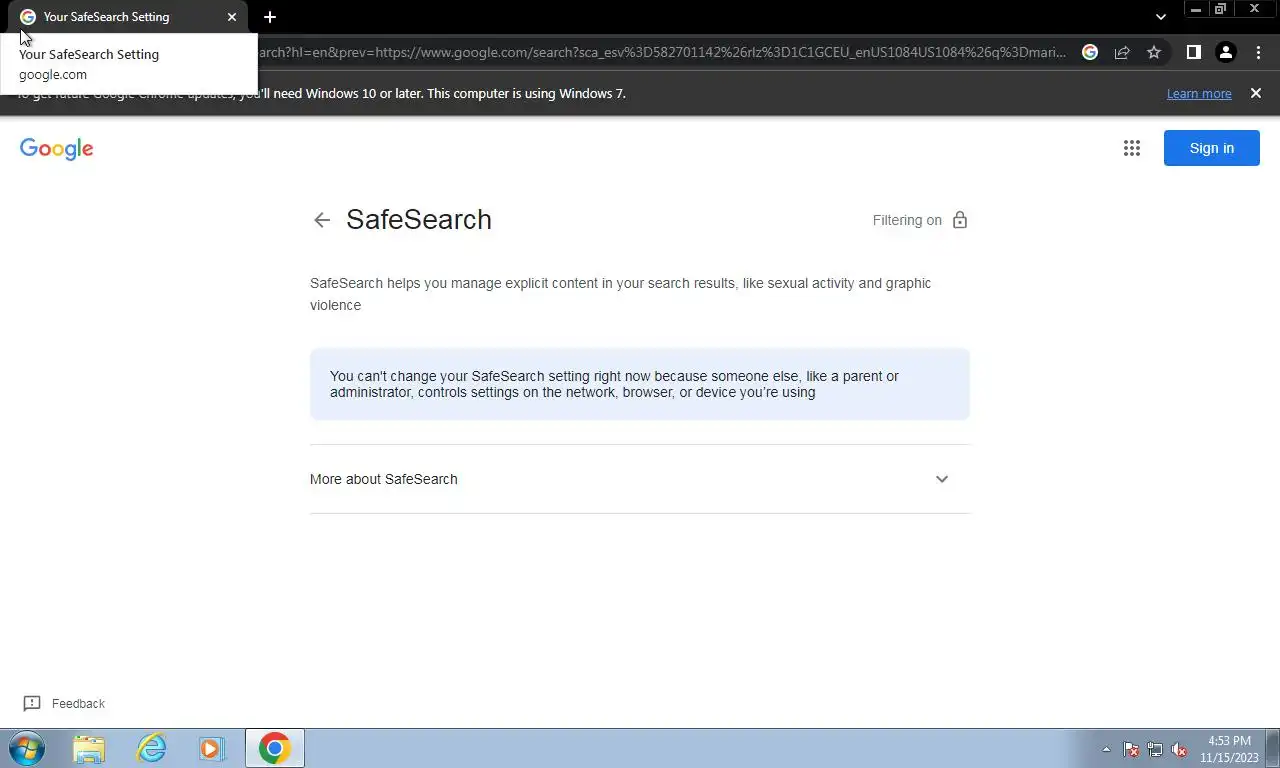The image size is (1280, 768).
Task: Open Windows Explorer from taskbar
Action: tap(89, 748)
